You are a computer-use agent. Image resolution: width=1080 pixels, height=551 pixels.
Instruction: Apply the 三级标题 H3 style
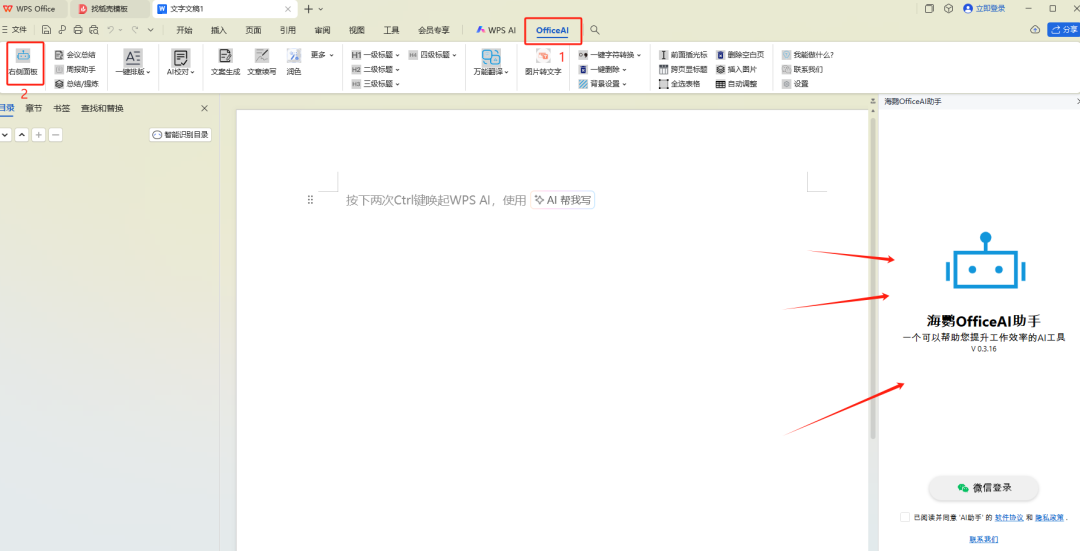coord(375,83)
